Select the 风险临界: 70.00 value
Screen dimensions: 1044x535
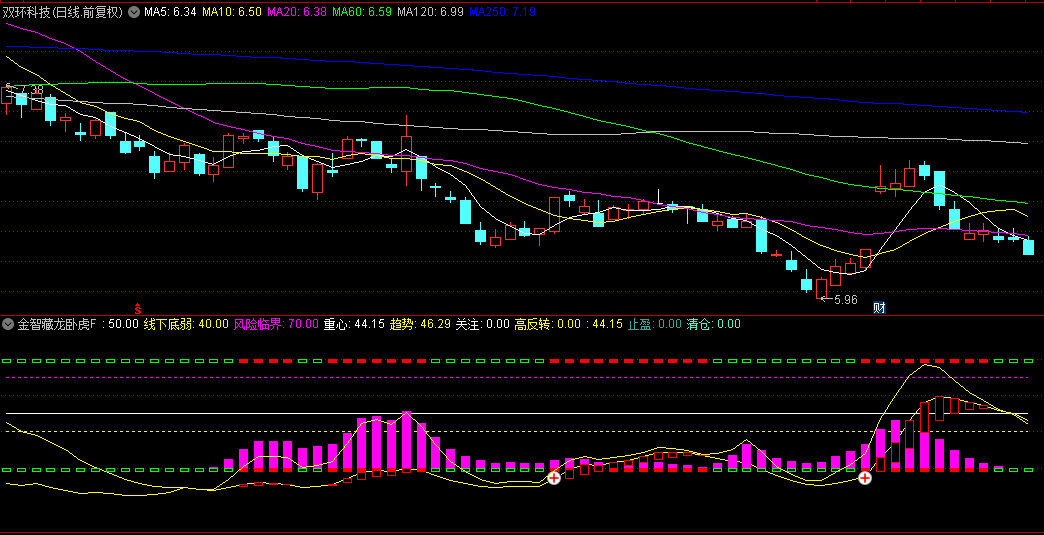click(276, 325)
